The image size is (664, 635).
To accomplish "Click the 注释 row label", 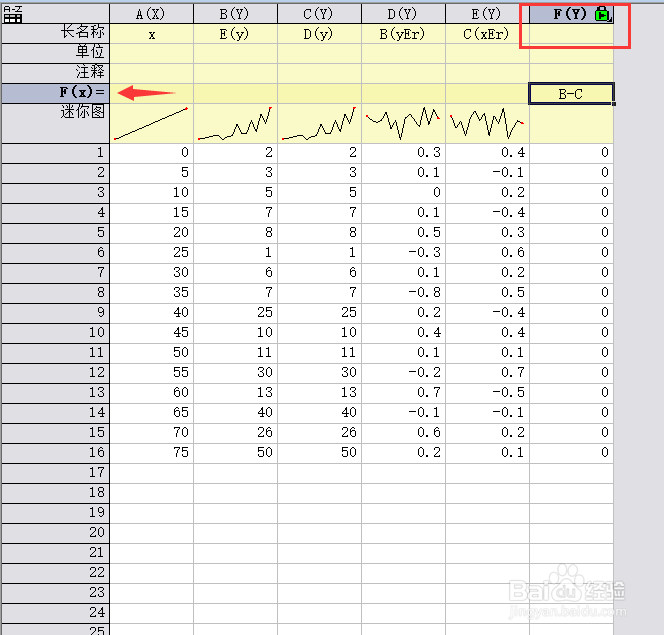I will click(55, 73).
